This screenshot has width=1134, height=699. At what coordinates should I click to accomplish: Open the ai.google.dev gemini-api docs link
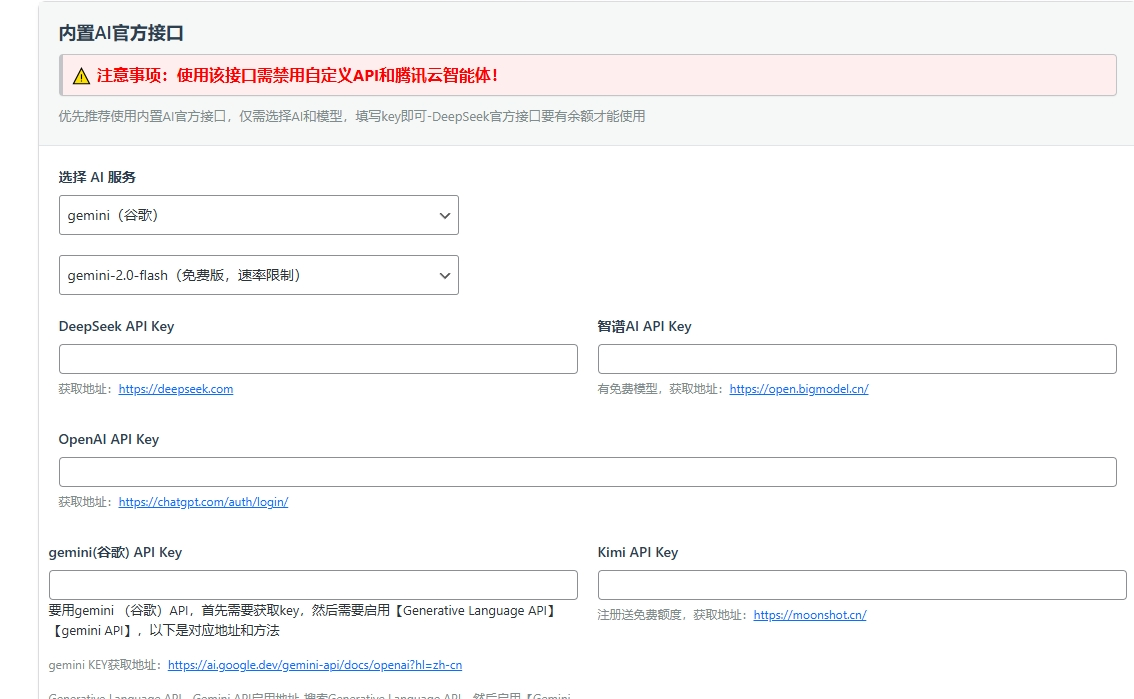[315, 665]
